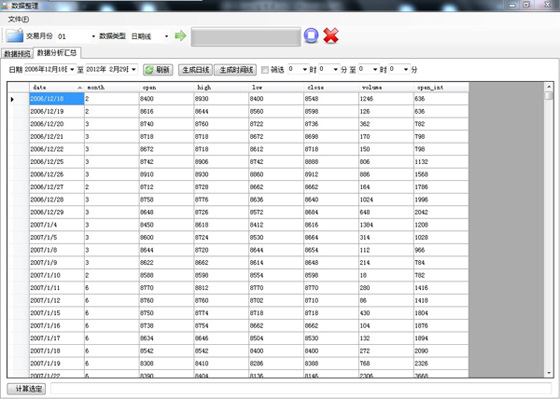The image size is (560, 399).
Task: Click open cell 8616 in the 2006/12/19 row
Action: pos(166,111)
